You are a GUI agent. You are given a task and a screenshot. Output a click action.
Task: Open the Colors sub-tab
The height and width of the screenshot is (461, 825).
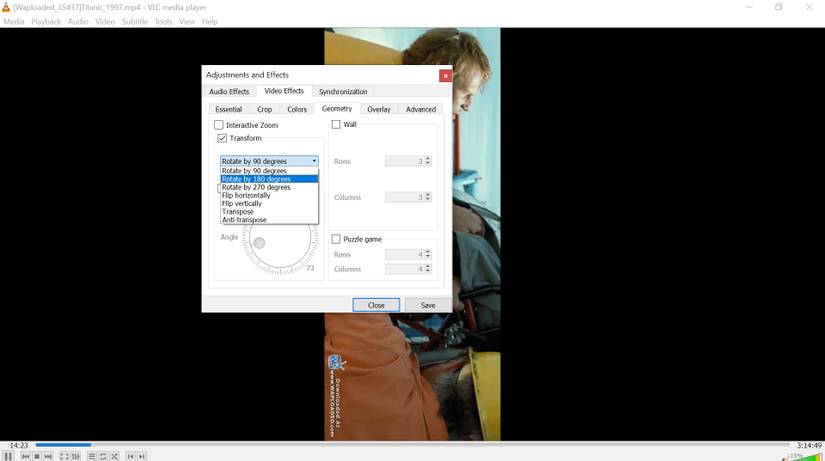tap(297, 109)
